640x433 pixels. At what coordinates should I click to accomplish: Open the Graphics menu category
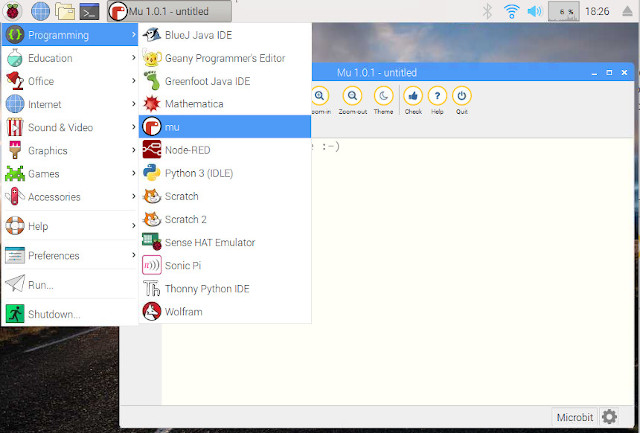pos(70,151)
